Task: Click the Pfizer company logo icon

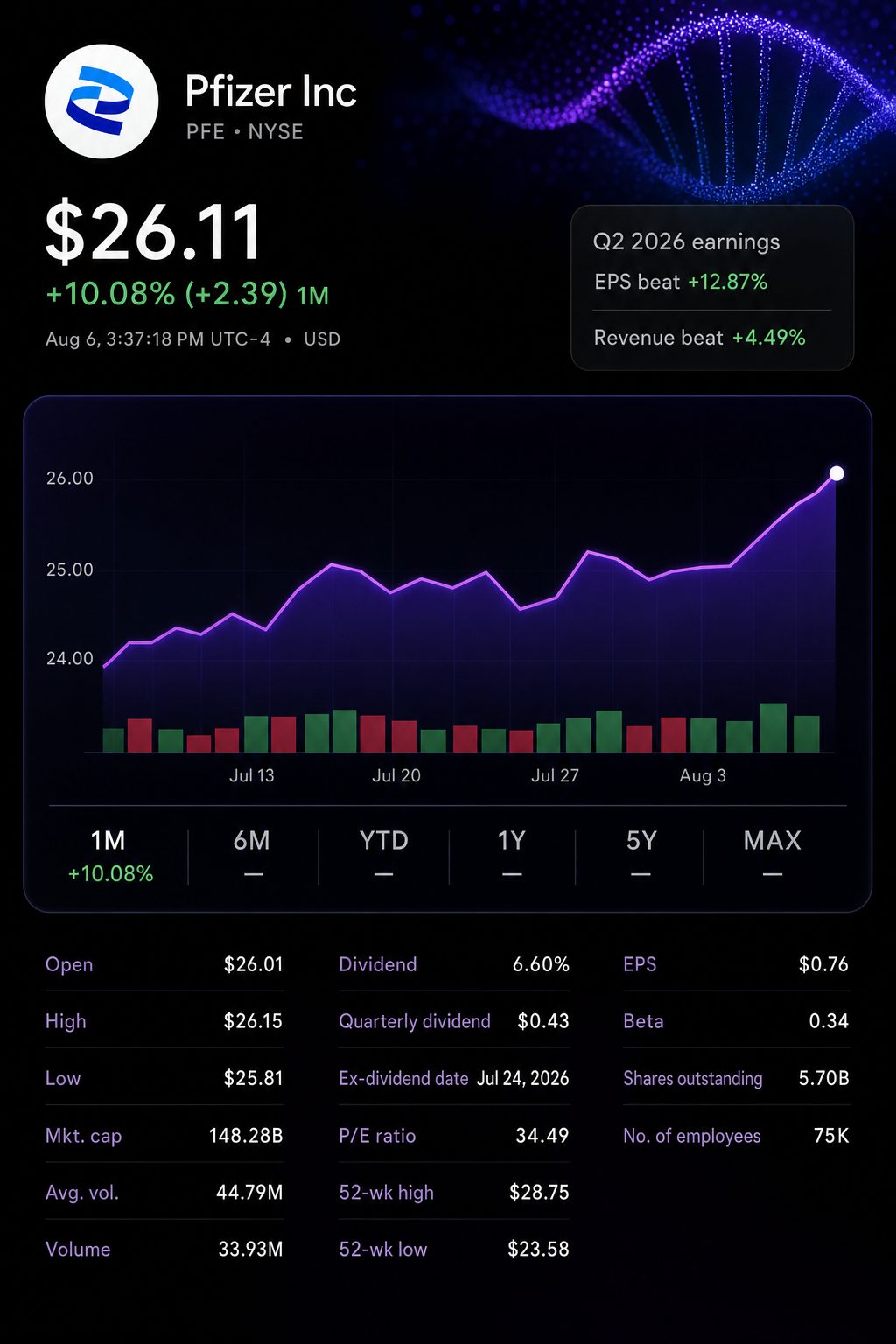Action: (101, 101)
